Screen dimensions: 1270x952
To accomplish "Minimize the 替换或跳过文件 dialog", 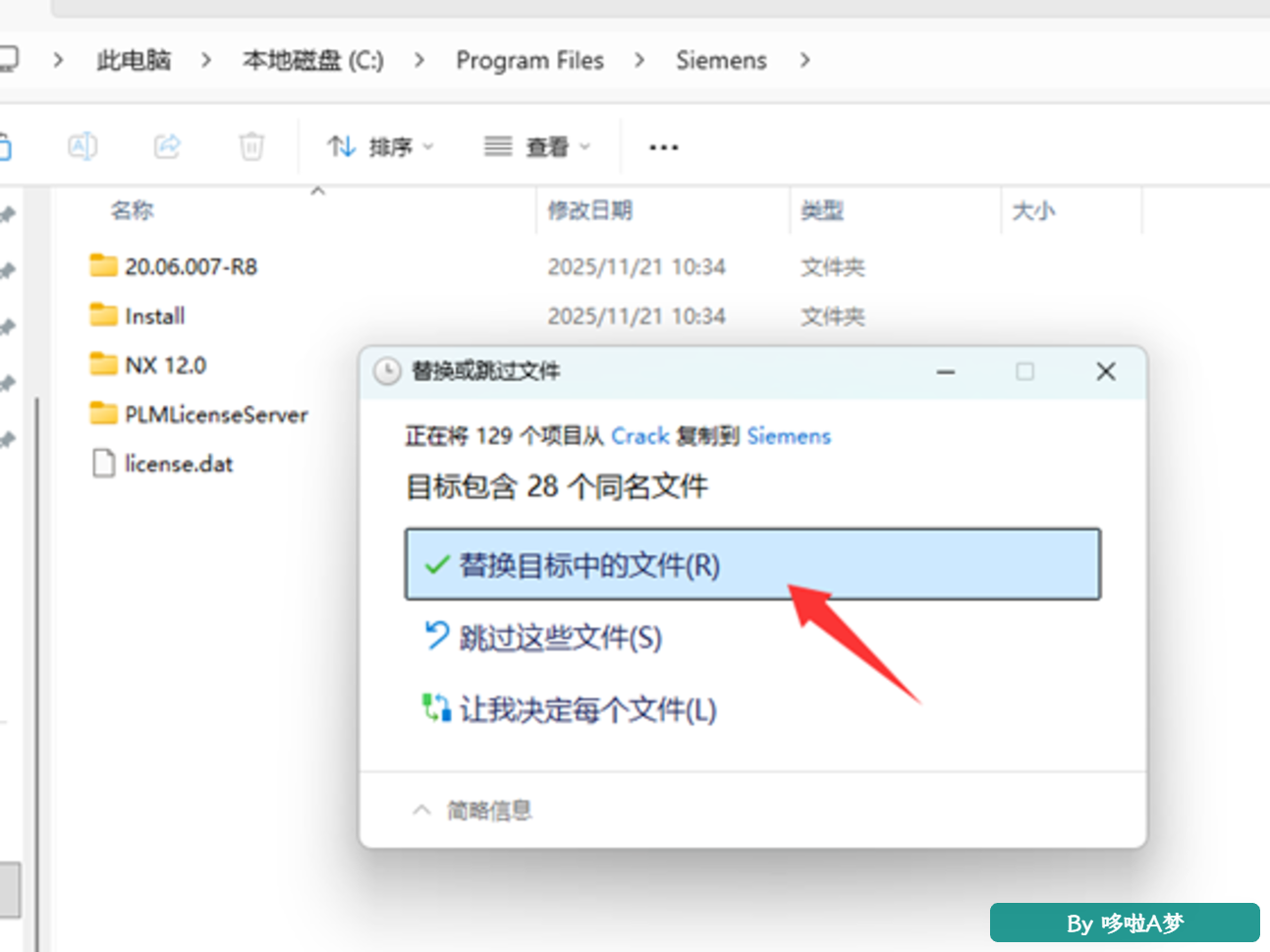I will 946,371.
